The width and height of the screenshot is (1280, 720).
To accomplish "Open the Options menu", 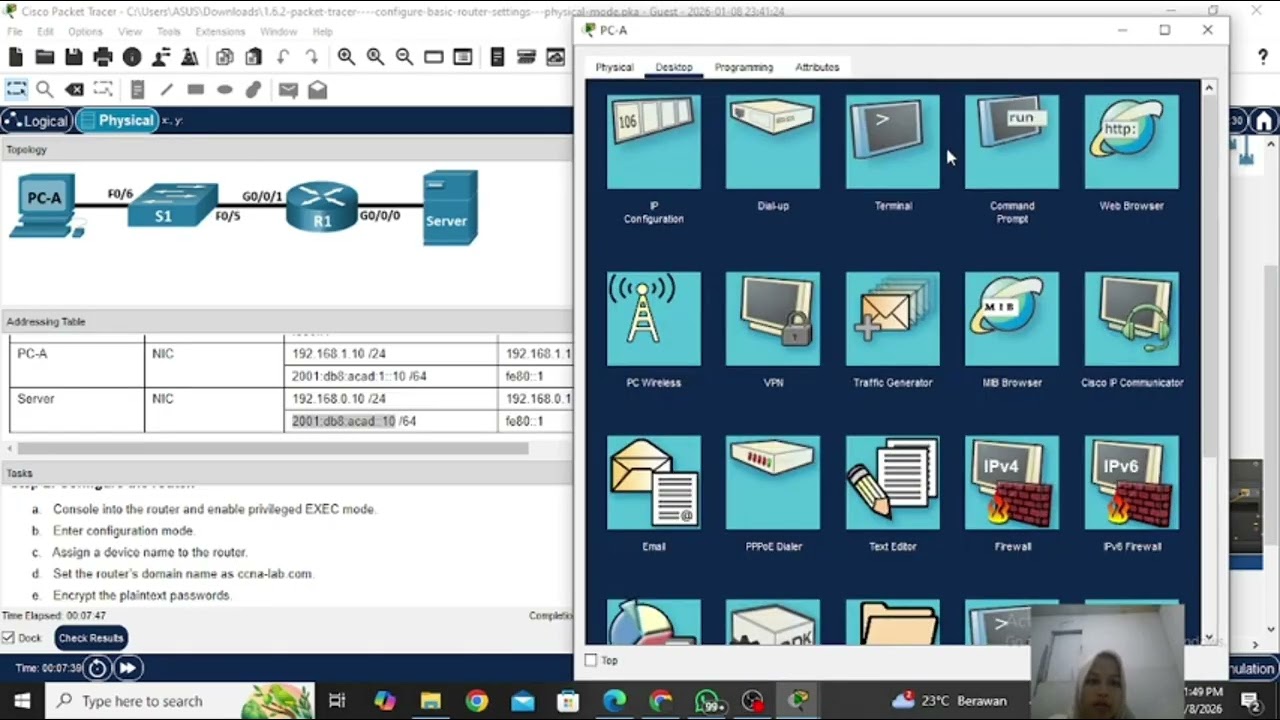I will click(x=85, y=32).
